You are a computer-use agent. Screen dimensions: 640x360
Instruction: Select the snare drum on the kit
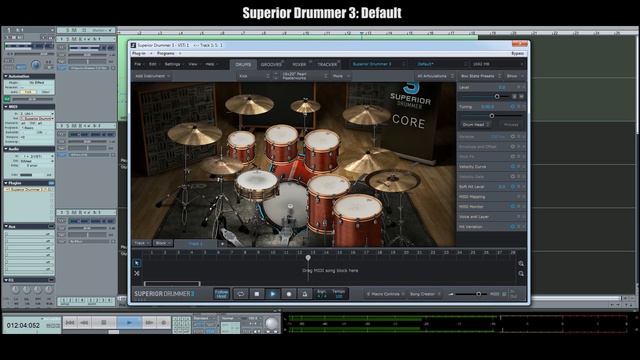tap(256, 184)
